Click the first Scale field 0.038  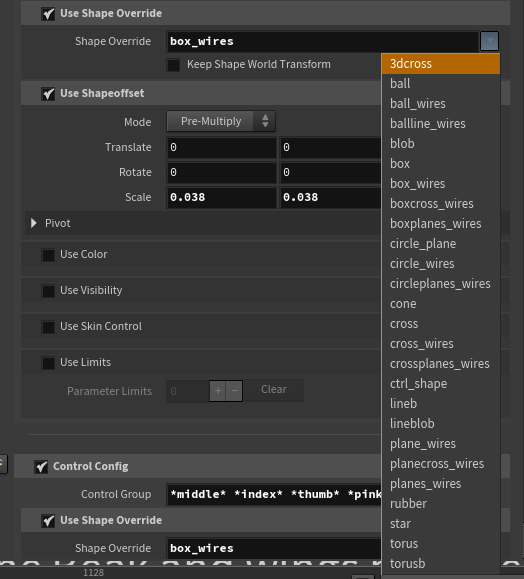click(x=221, y=198)
